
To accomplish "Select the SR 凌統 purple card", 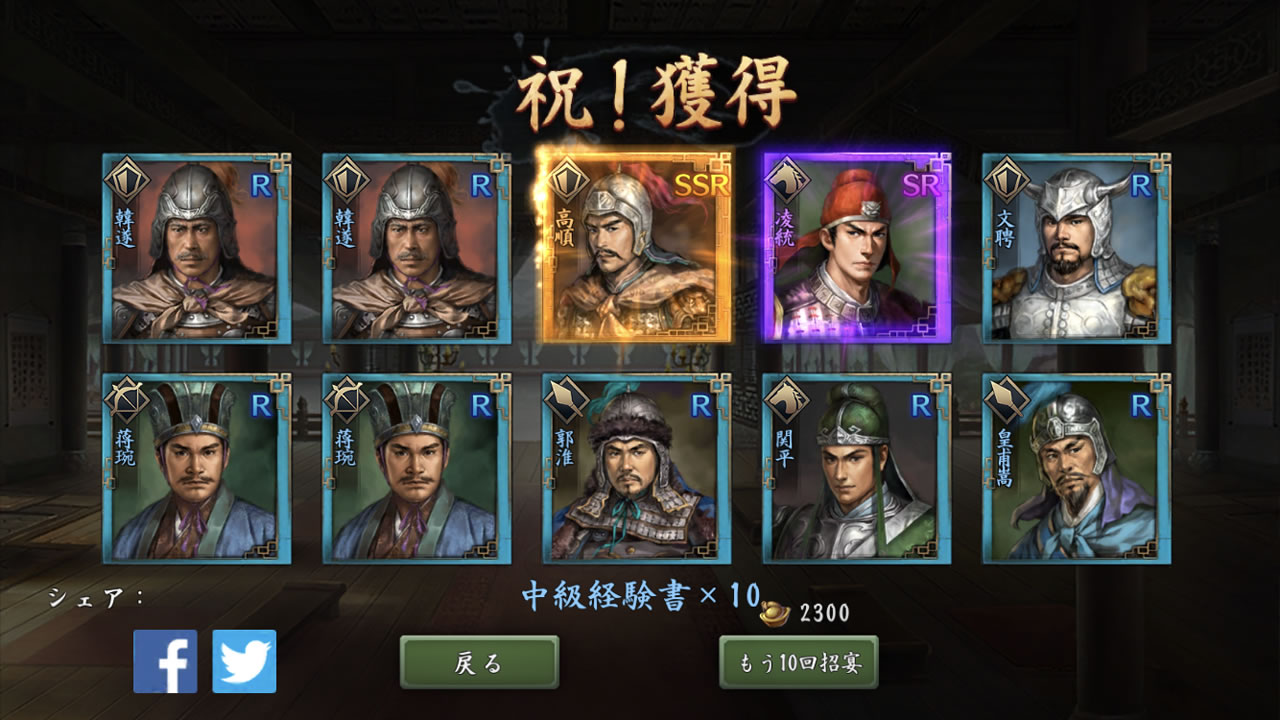I will tap(856, 249).
